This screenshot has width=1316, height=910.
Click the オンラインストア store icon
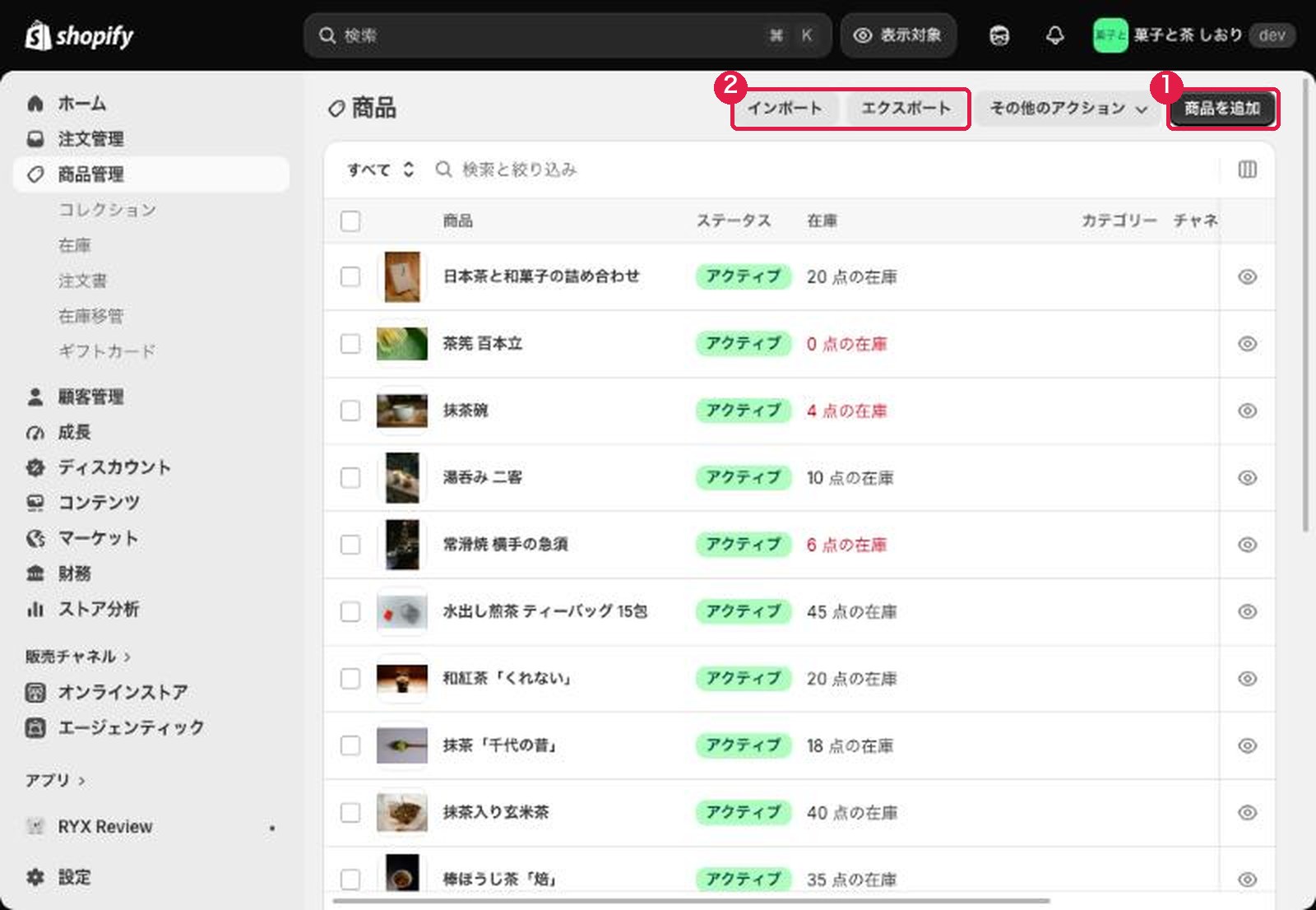[x=35, y=692]
